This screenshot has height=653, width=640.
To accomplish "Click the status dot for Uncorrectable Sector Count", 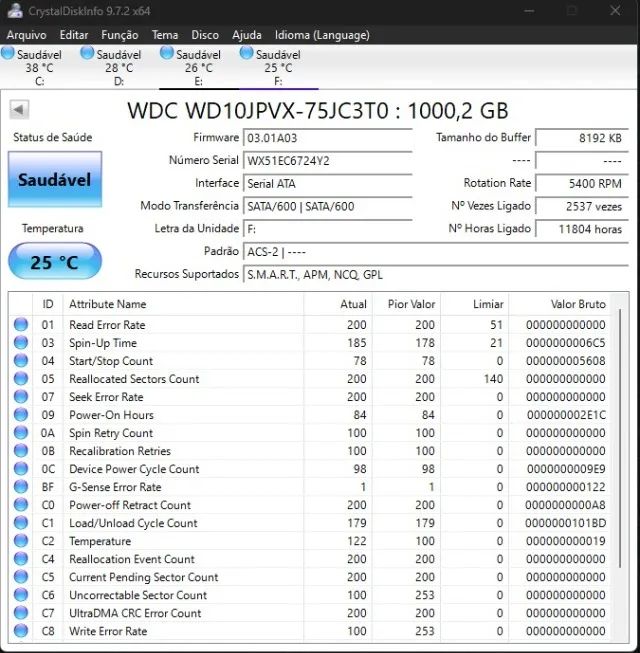I will click(x=21, y=595).
